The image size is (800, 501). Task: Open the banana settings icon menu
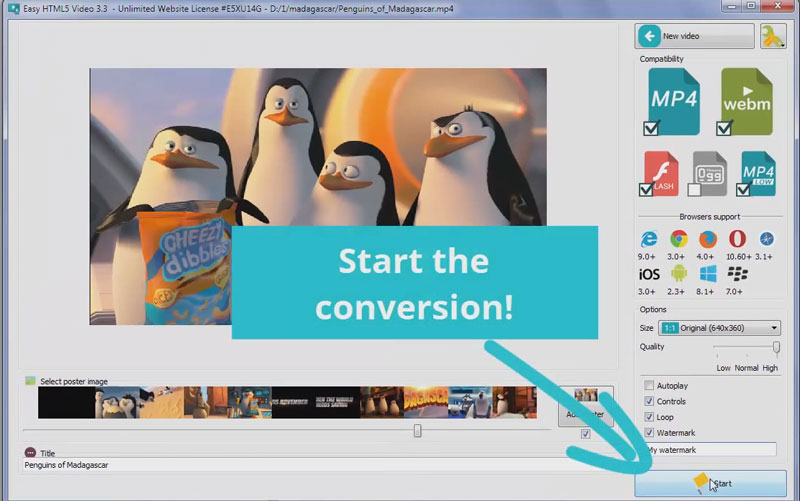point(772,36)
